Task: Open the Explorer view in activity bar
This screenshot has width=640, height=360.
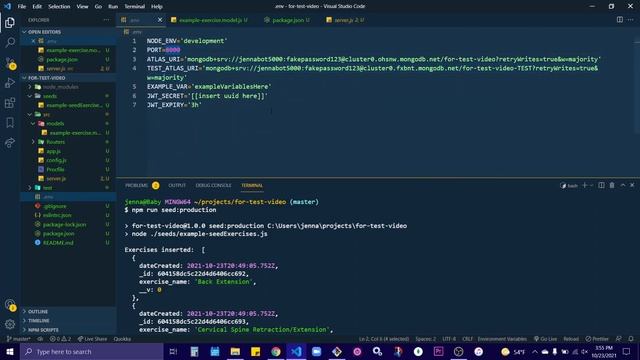Action: [10, 22]
